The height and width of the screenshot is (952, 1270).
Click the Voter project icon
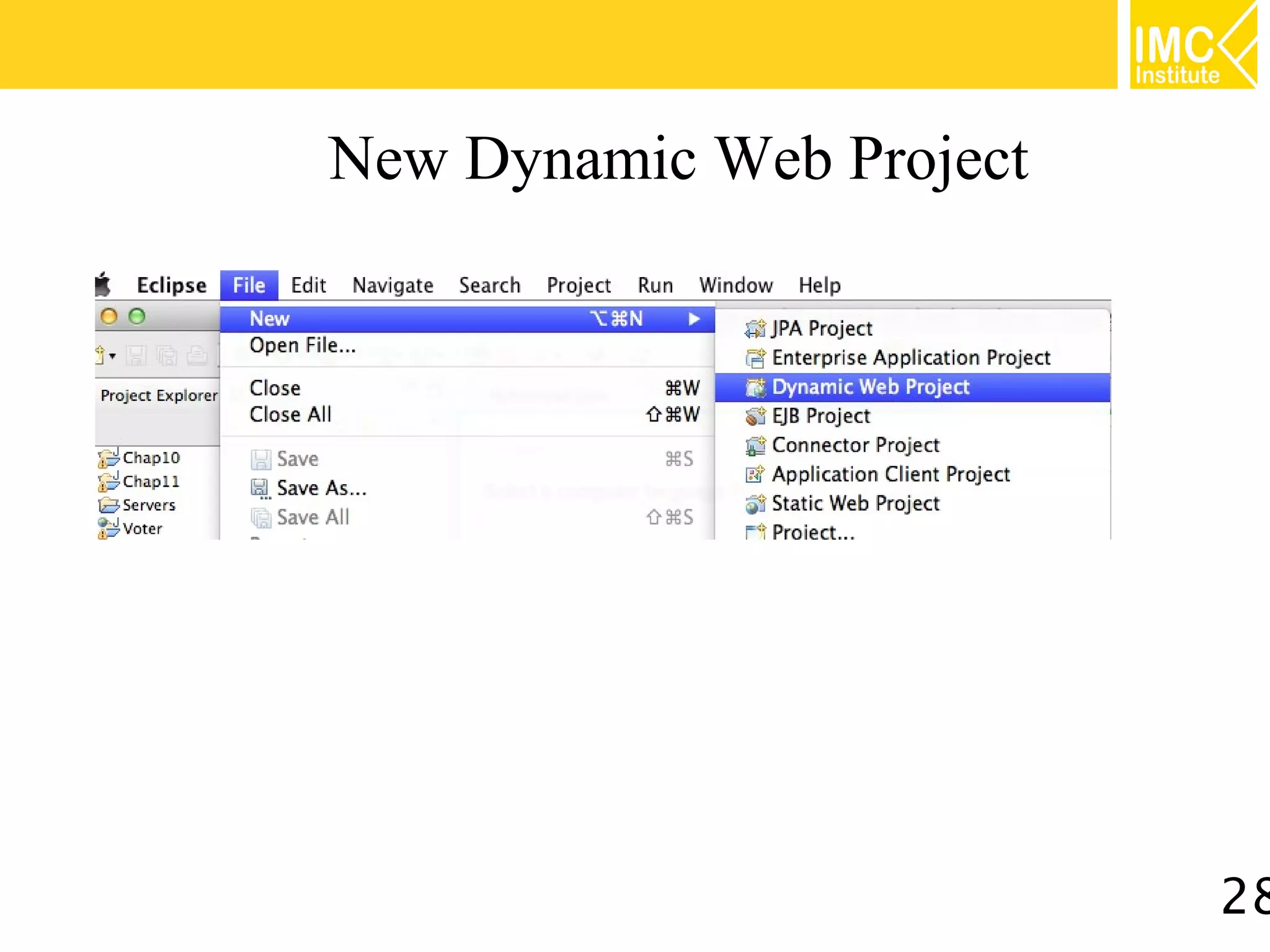pyautogui.click(x=109, y=529)
